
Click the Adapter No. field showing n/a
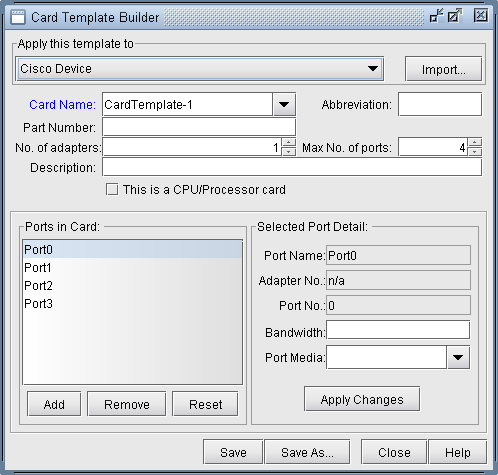[x=398, y=280]
